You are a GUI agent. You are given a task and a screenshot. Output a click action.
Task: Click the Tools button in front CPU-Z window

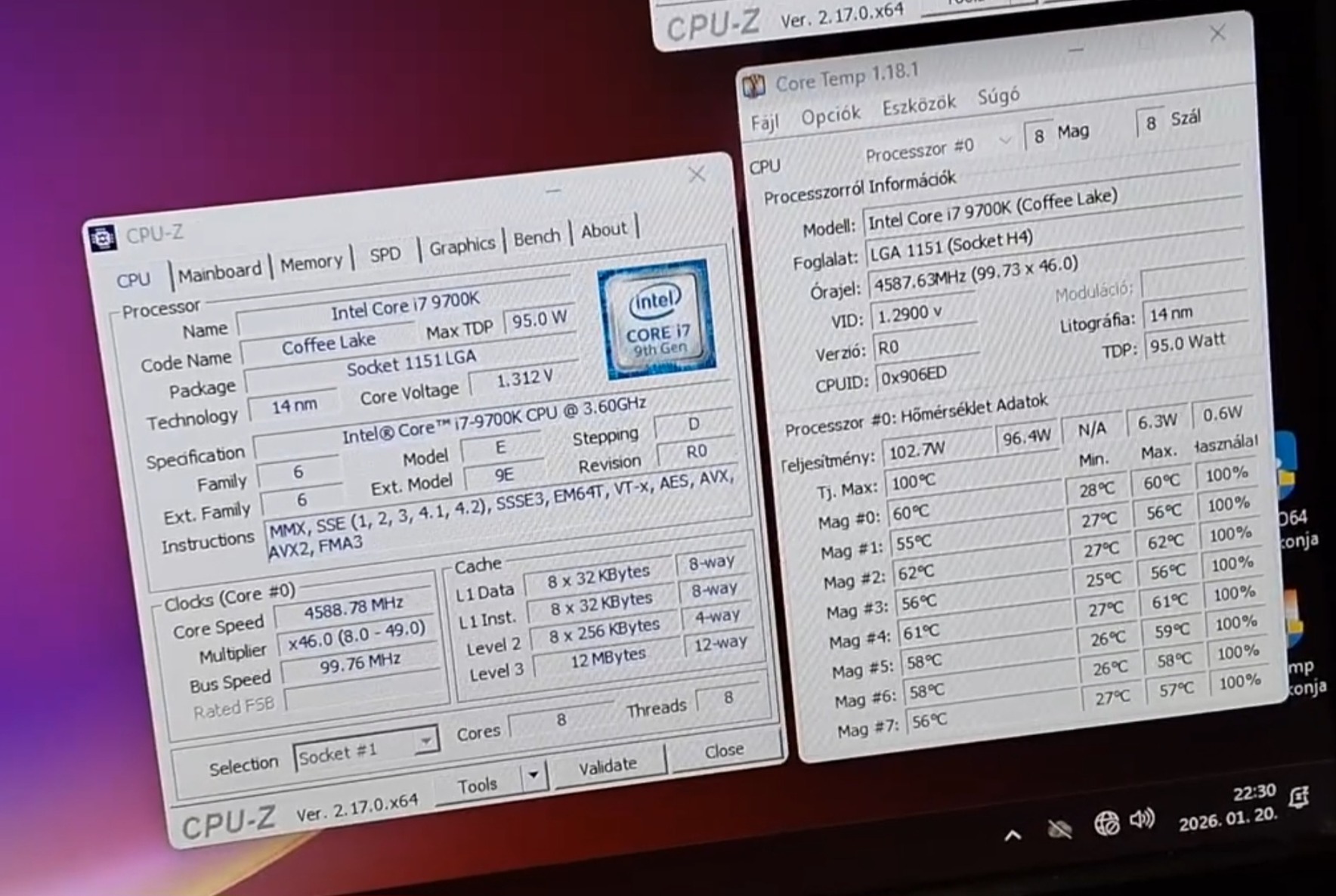coord(478,786)
